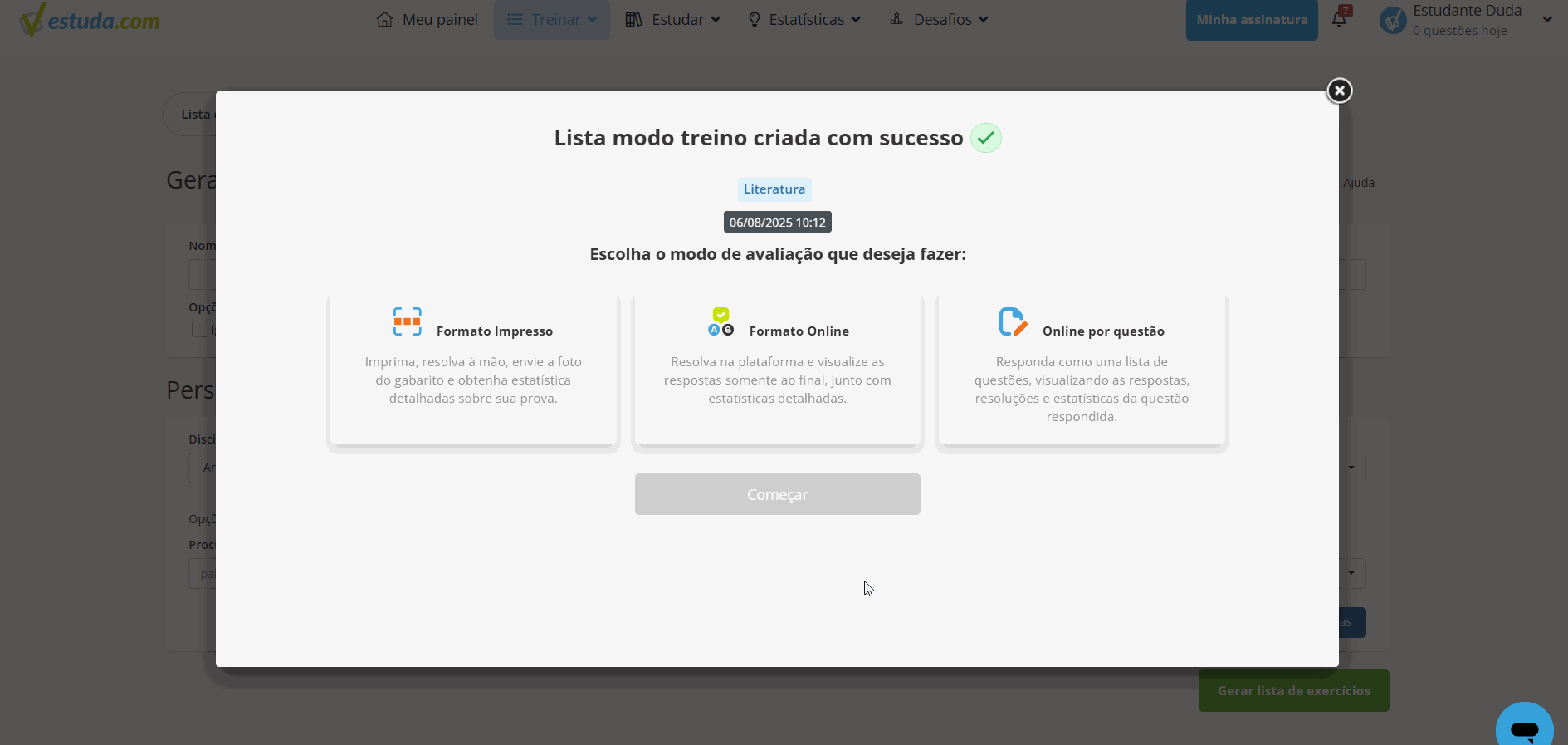The height and width of the screenshot is (745, 1568).
Task: Click the books icon beside Estudar
Action: click(x=634, y=19)
